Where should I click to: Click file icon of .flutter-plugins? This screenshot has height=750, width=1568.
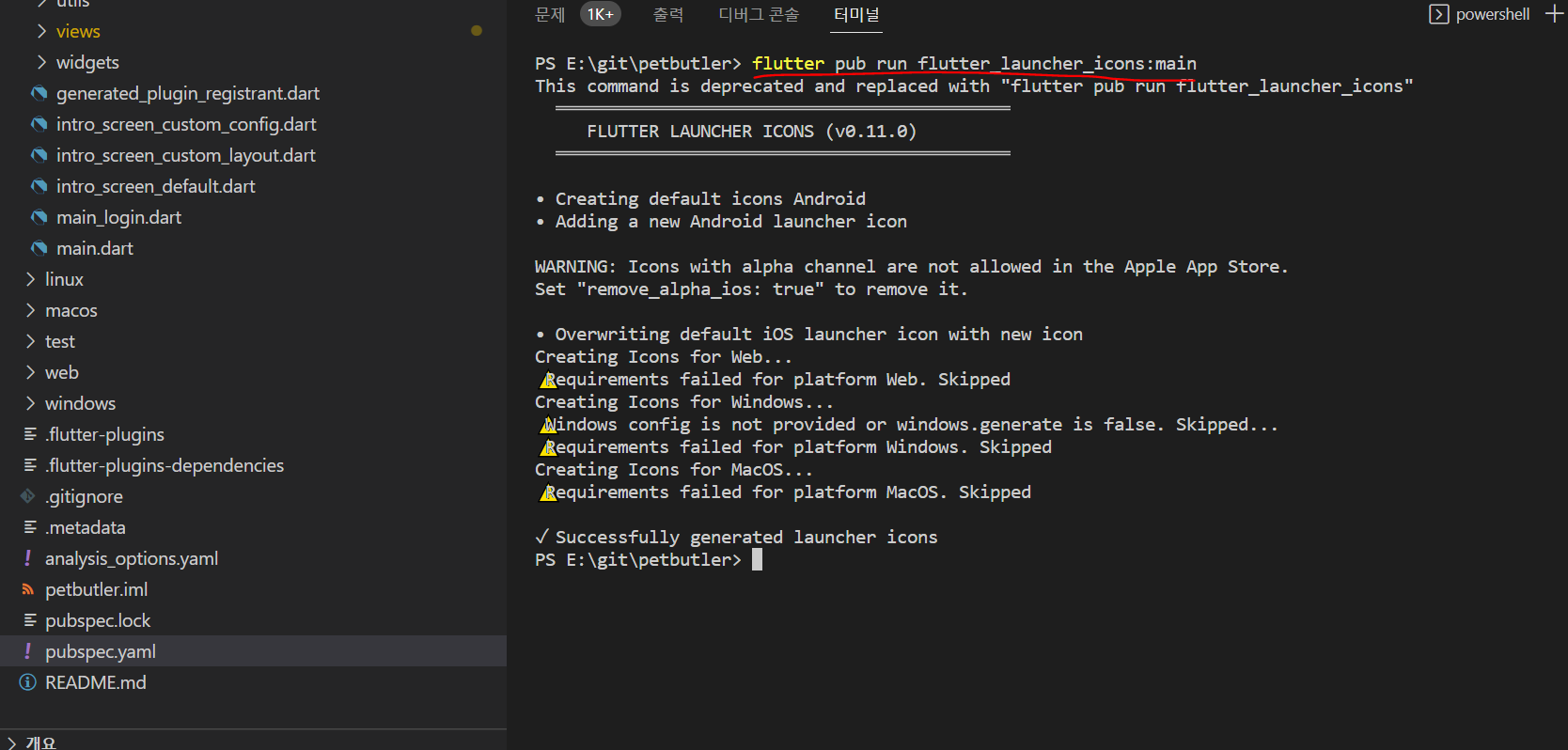tap(30, 434)
